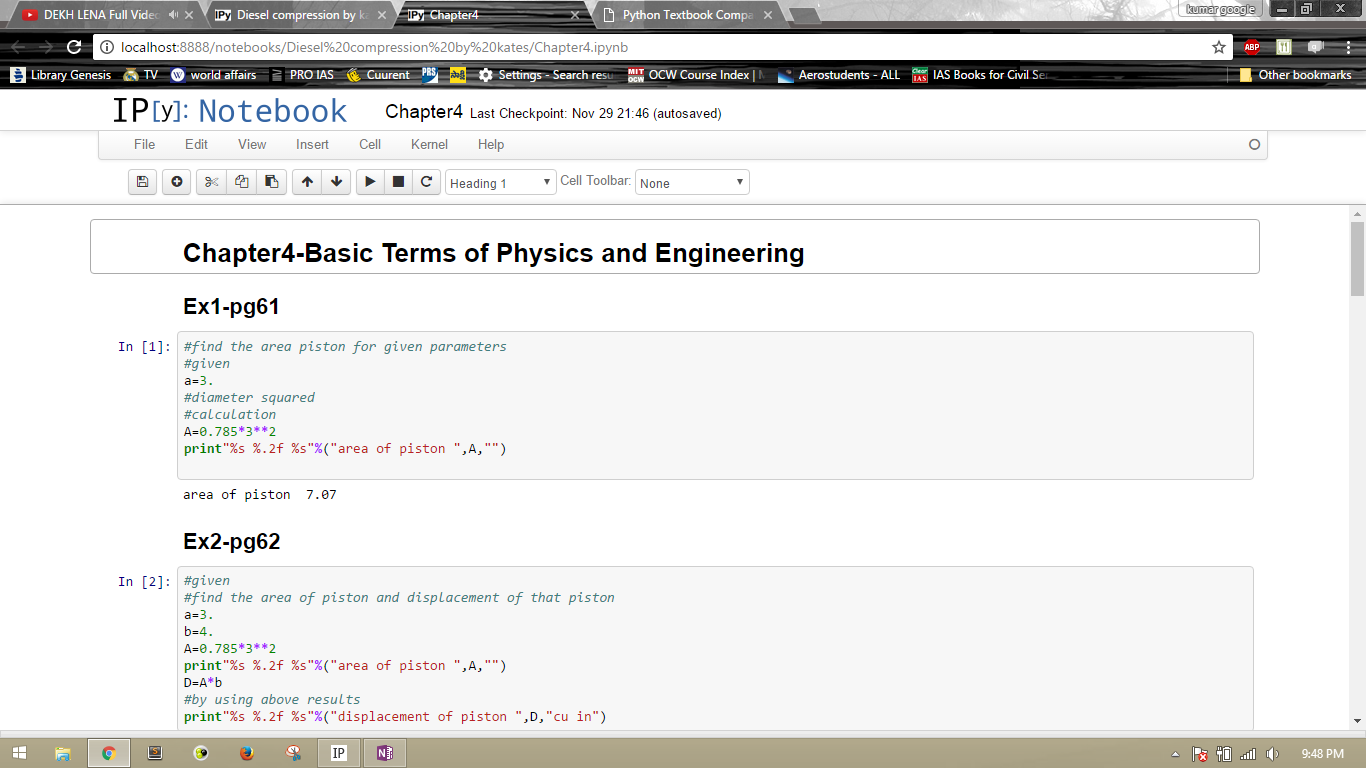This screenshot has height=768, width=1366.
Task: Click the Chapter4 notebook title to rename
Action: click(424, 112)
